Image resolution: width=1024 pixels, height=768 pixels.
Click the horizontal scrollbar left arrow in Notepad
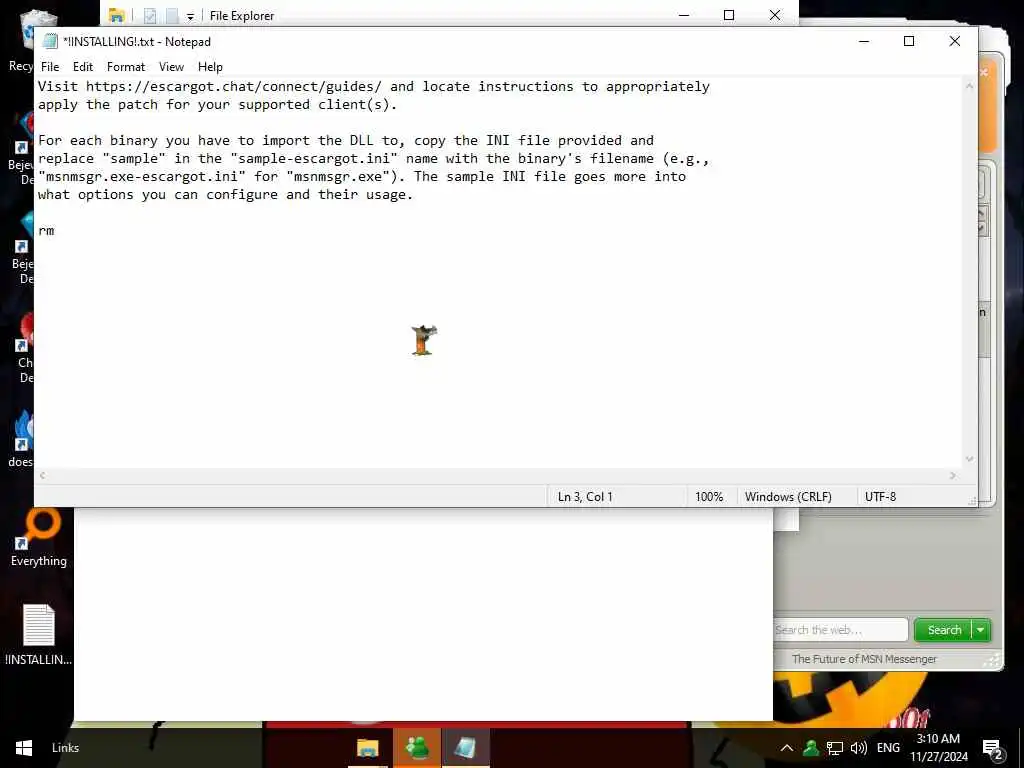(42, 475)
